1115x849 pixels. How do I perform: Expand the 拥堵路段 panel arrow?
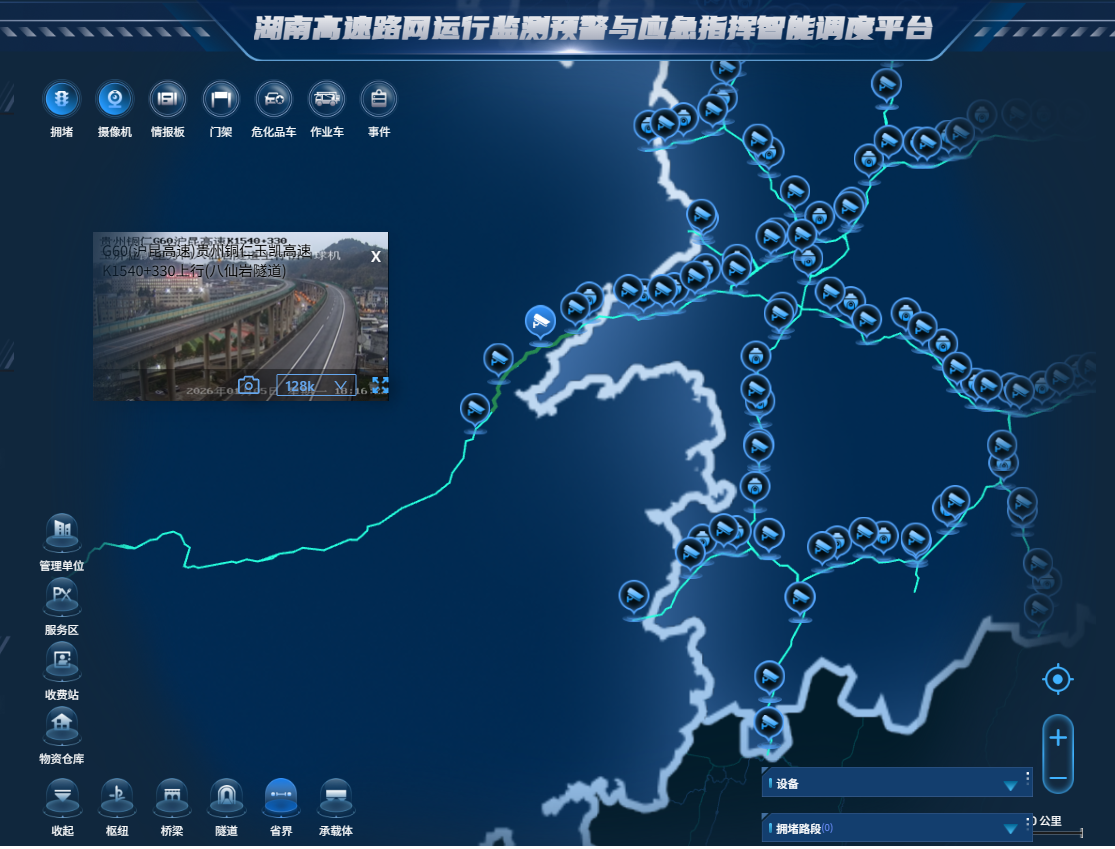1010,829
